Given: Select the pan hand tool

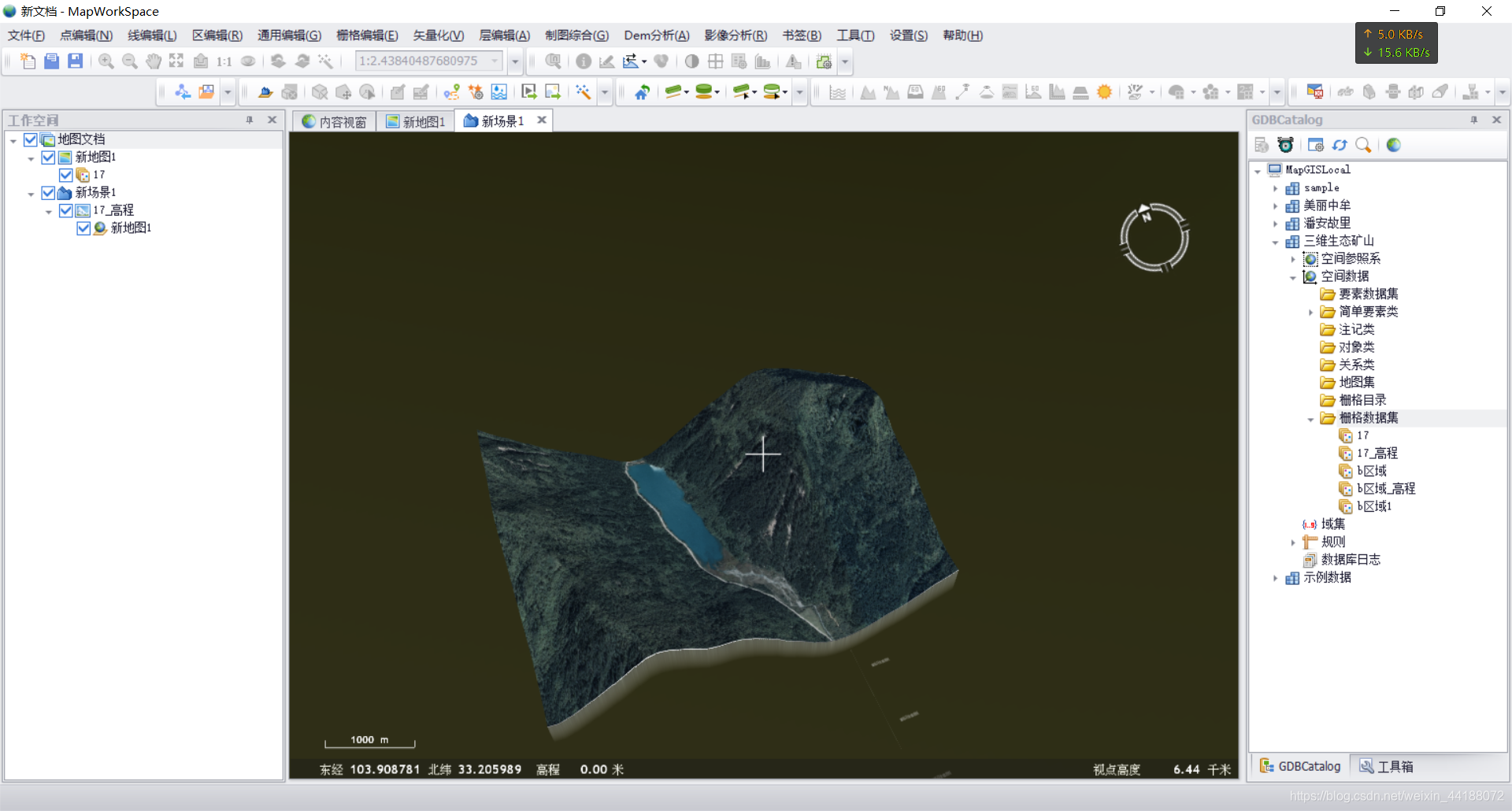Looking at the screenshot, I should [x=154, y=61].
